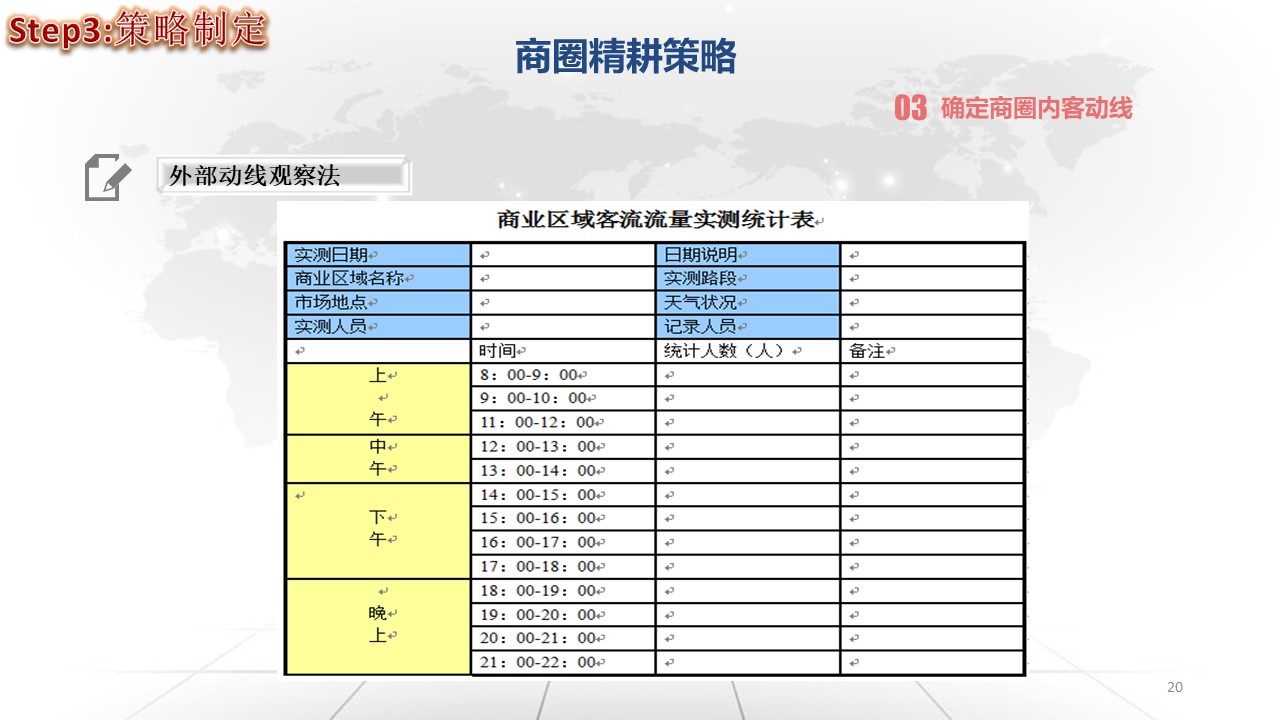Click the table title 商业区域客流流量实测统计表
This screenshot has width=1280, height=720.
[654, 221]
